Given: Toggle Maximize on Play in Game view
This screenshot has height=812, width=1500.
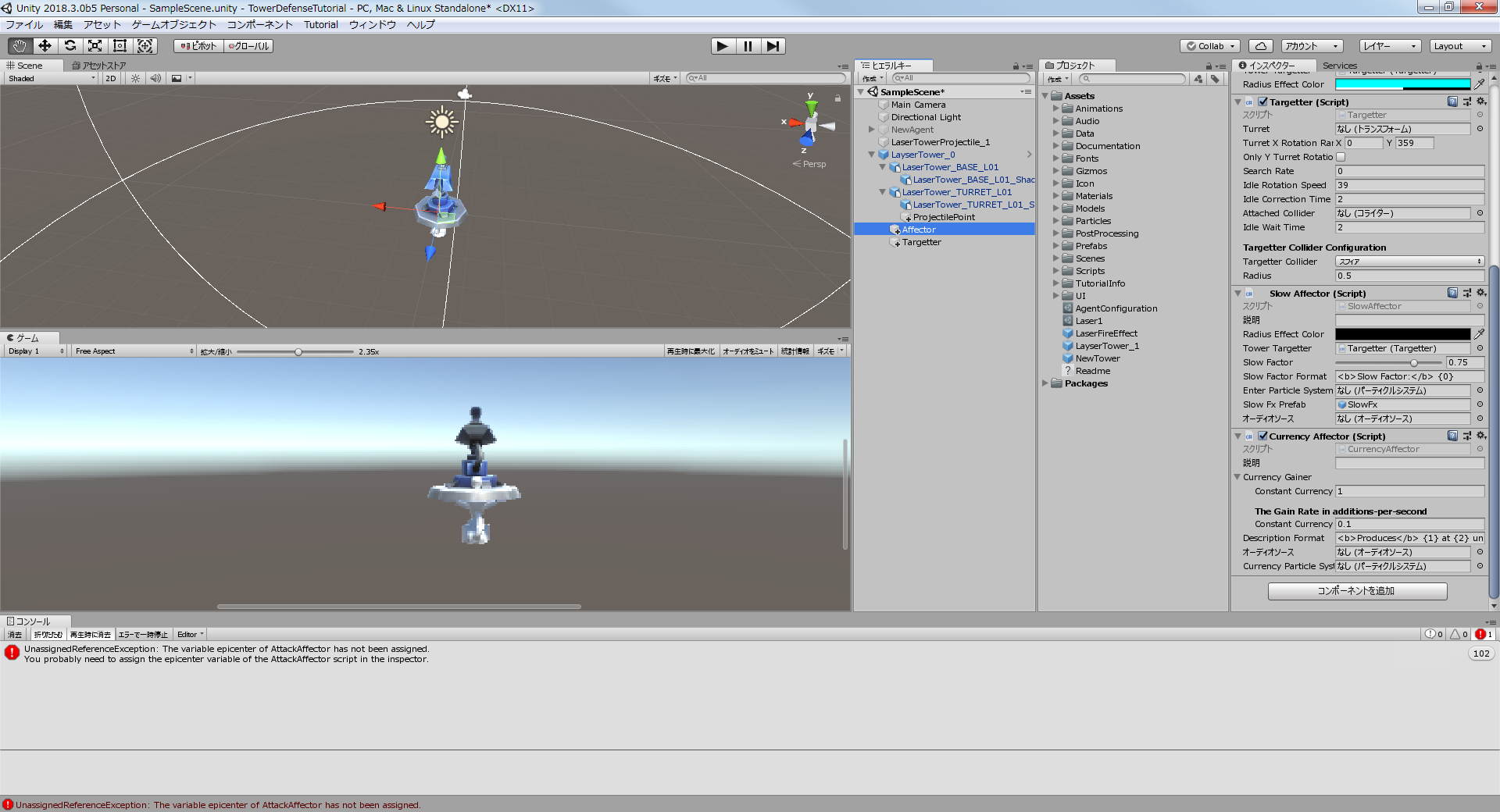Looking at the screenshot, I should (691, 351).
